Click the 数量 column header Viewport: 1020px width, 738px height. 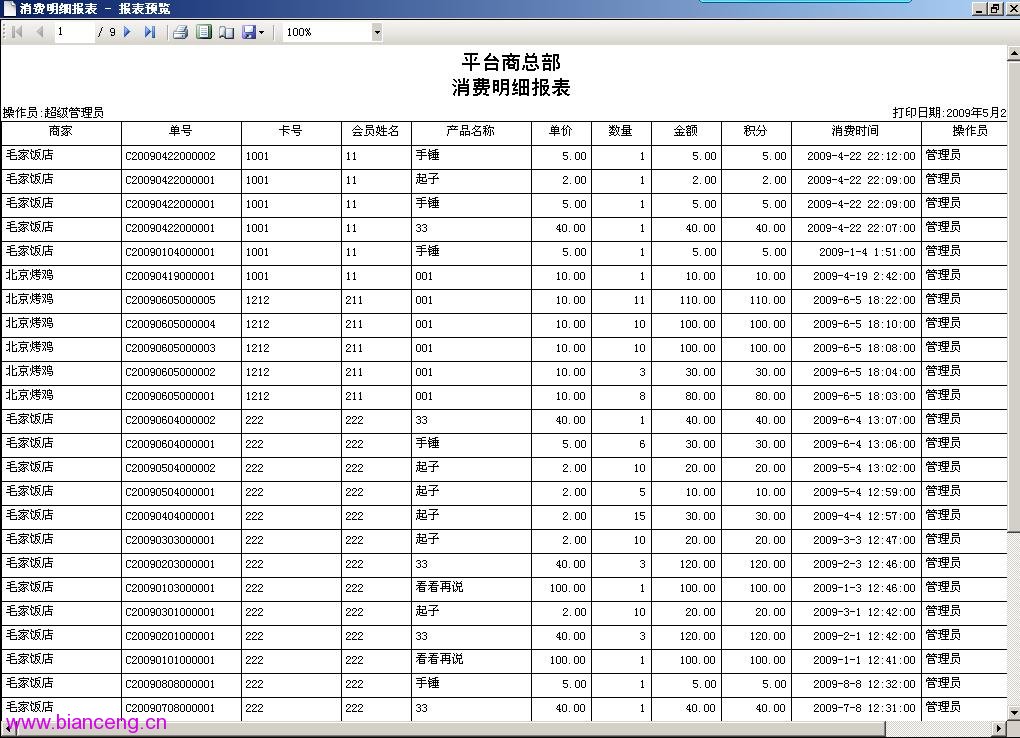point(620,131)
